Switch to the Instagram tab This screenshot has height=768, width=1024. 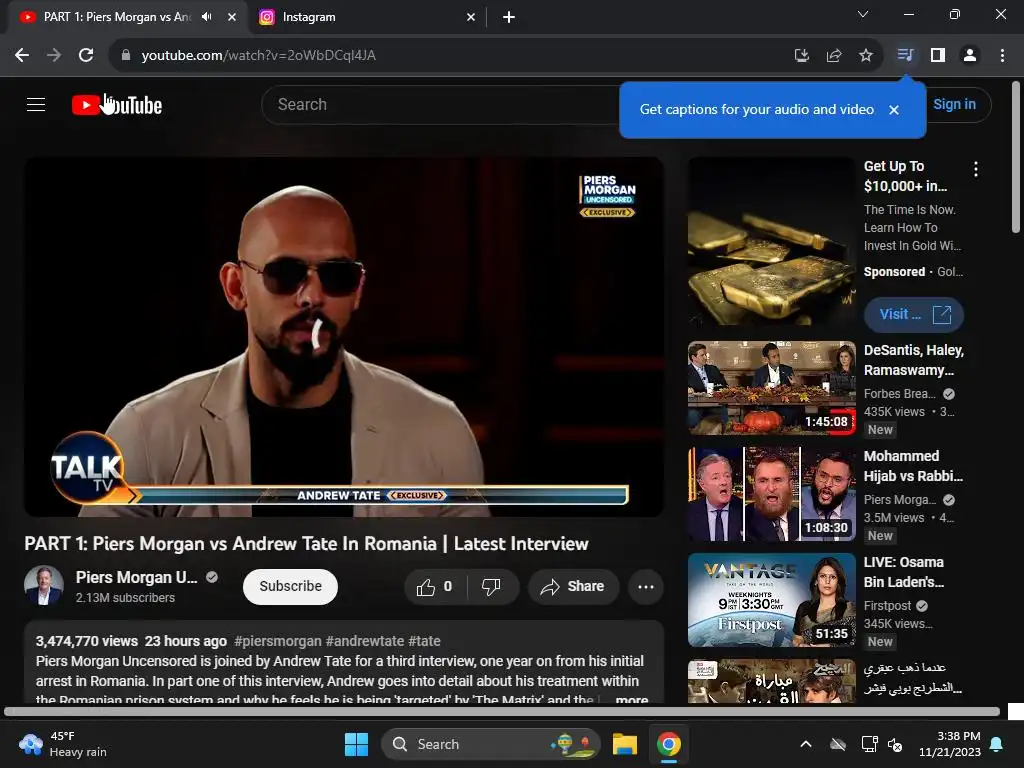tap(368, 17)
